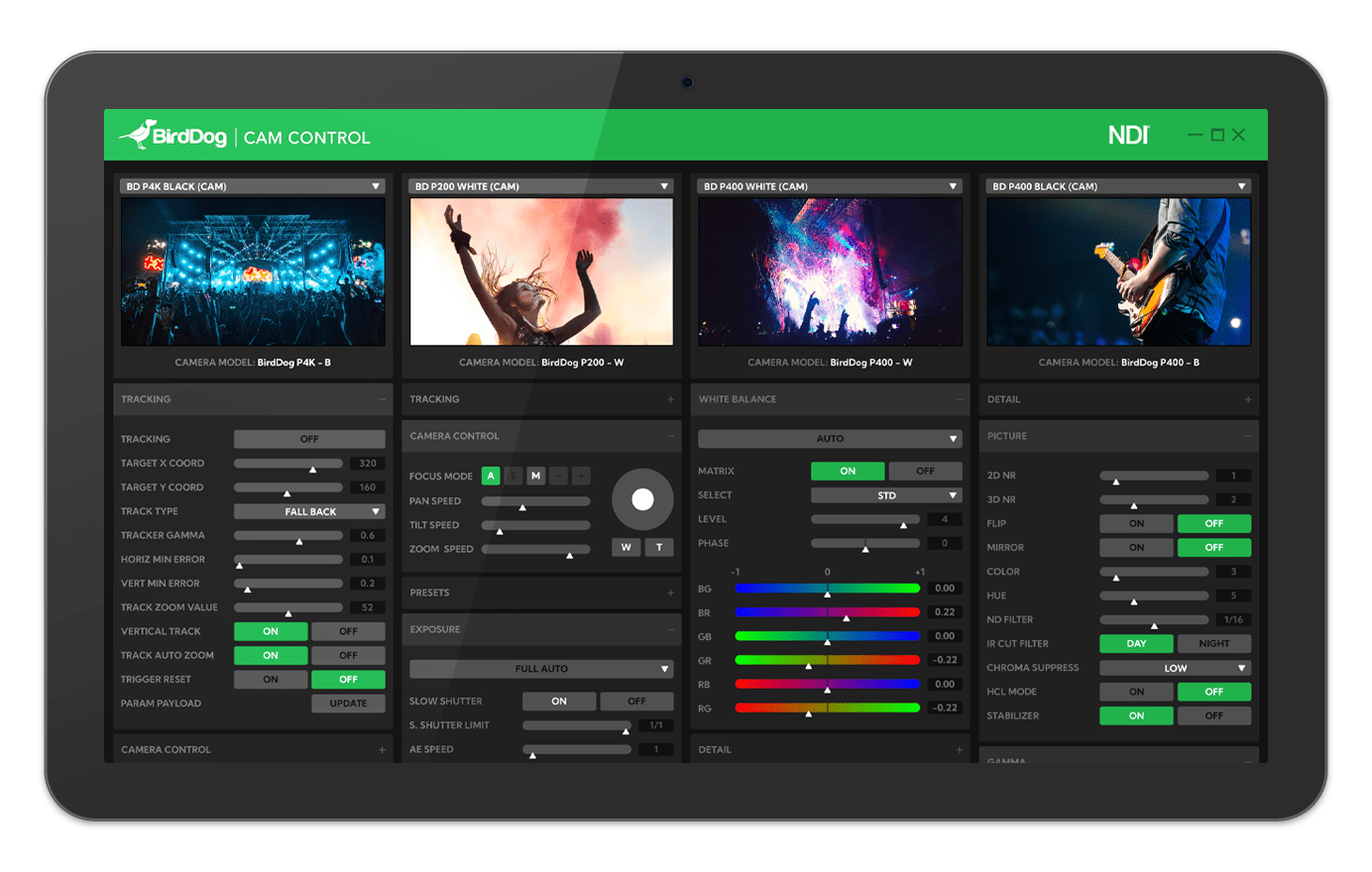Image resolution: width=1372 pixels, height=872 pixels.
Task: Collapse the White Balance panel
Action: click(959, 399)
